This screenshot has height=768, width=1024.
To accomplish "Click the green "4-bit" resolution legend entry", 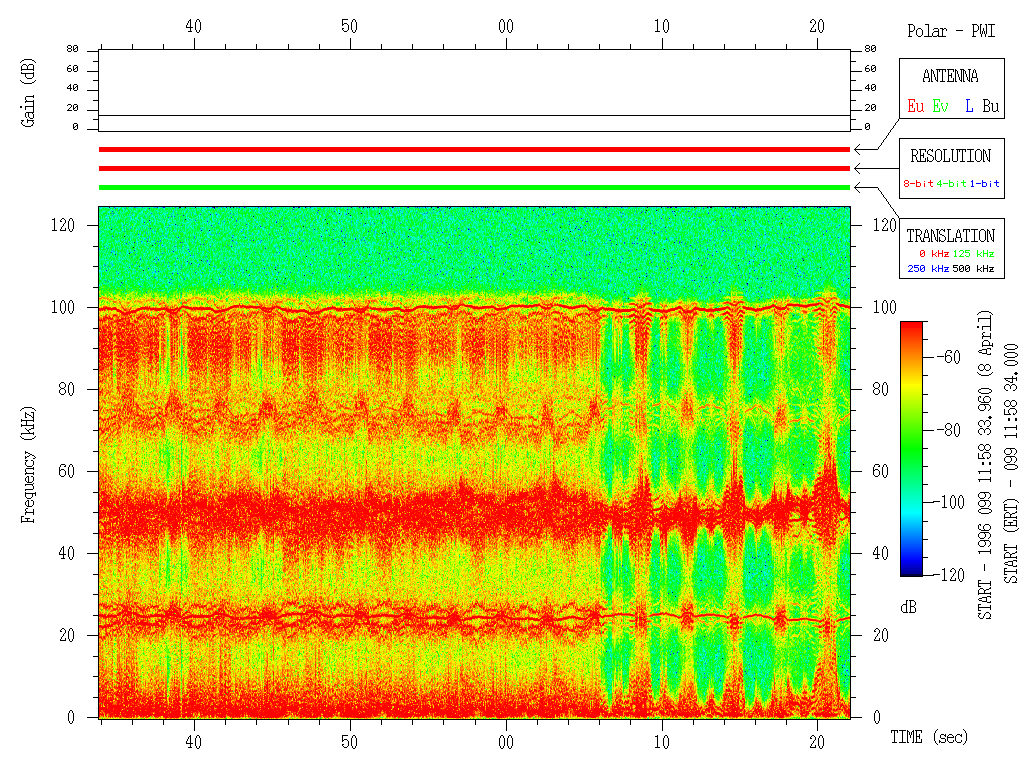I will pyautogui.click(x=951, y=184).
